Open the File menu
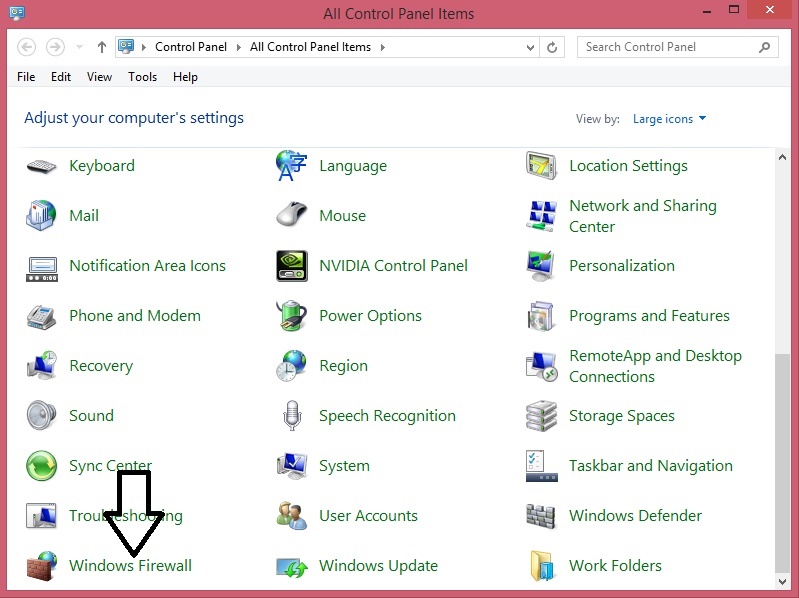 [26, 77]
